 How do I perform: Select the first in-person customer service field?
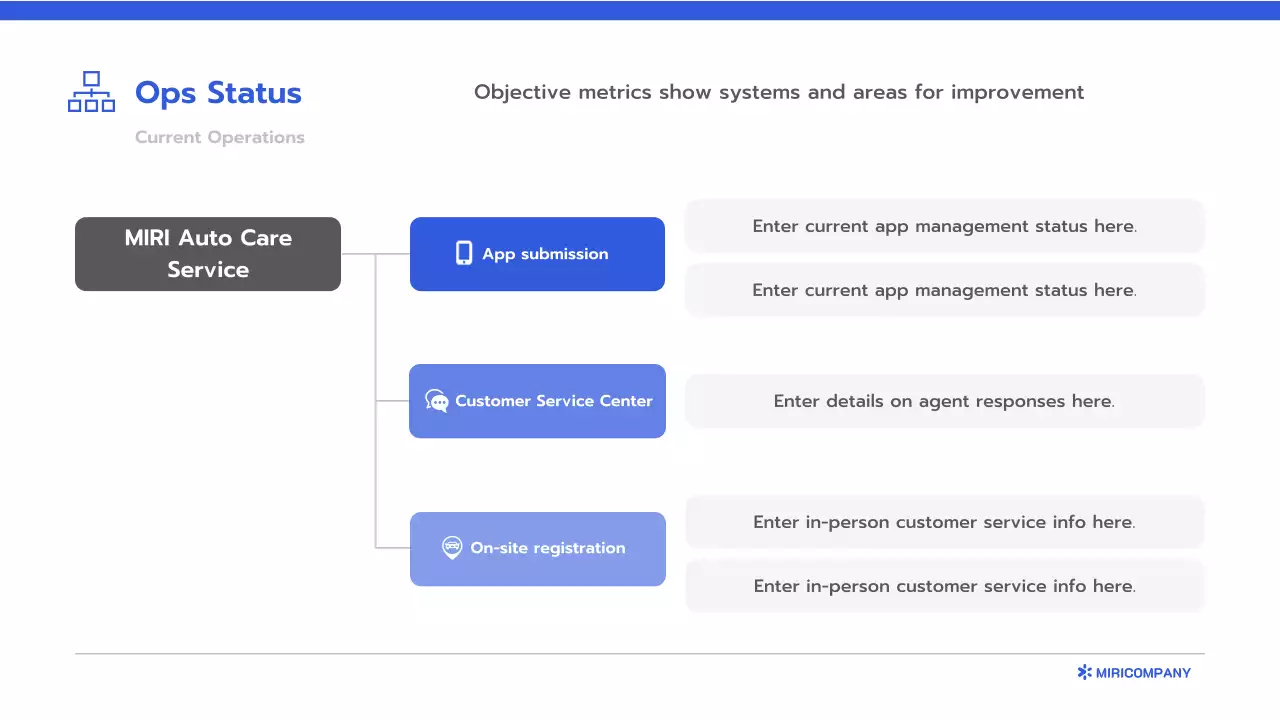pos(944,522)
